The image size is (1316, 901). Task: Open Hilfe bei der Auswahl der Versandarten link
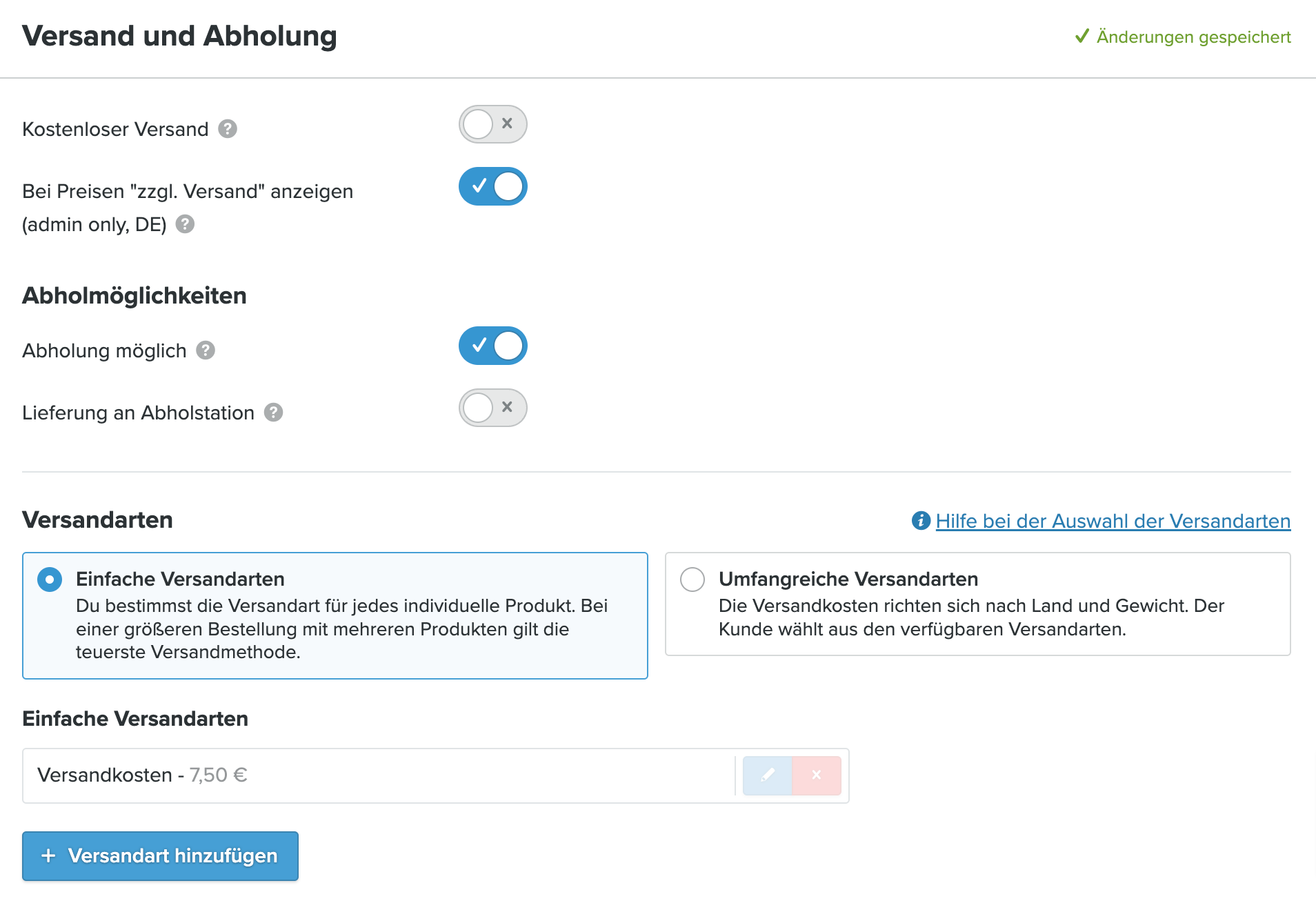click(x=1113, y=521)
